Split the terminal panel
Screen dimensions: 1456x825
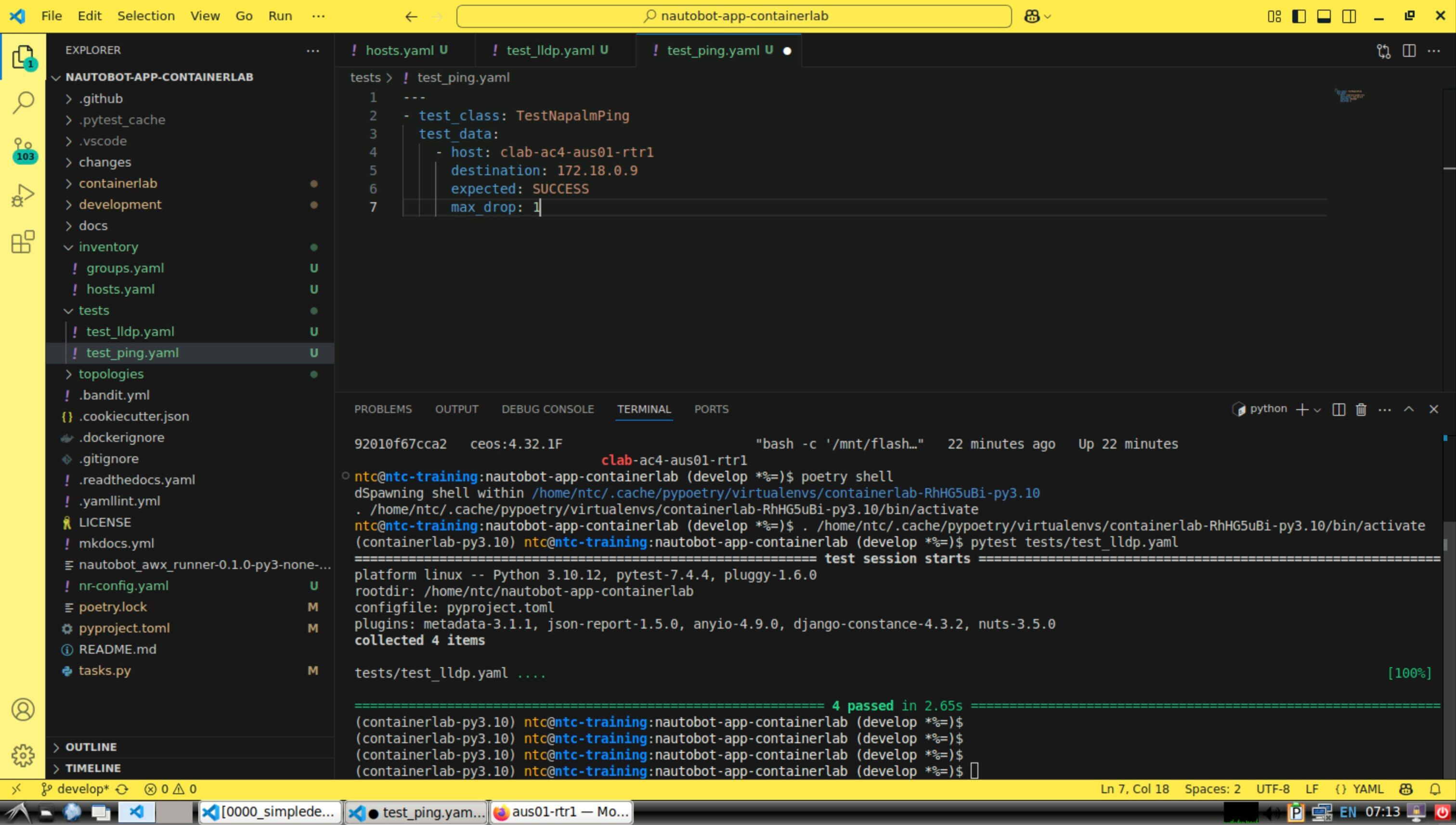pyautogui.click(x=1339, y=409)
